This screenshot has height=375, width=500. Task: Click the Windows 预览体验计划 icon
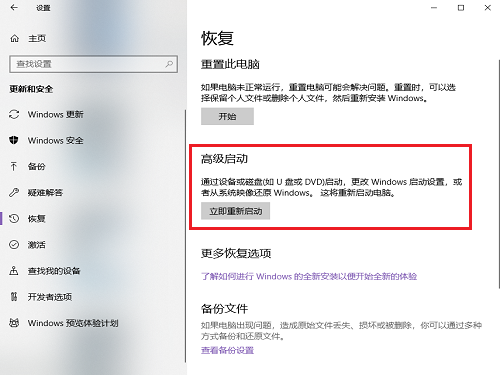14,323
